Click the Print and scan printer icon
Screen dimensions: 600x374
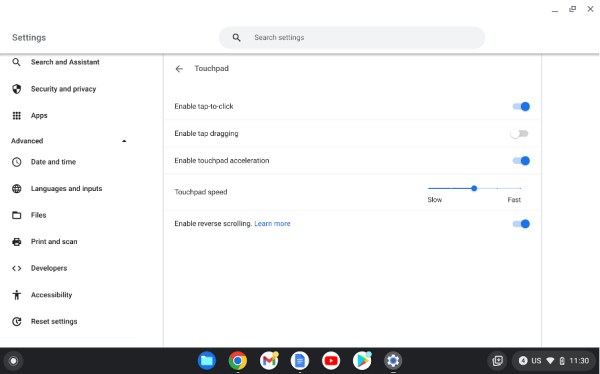click(16, 242)
